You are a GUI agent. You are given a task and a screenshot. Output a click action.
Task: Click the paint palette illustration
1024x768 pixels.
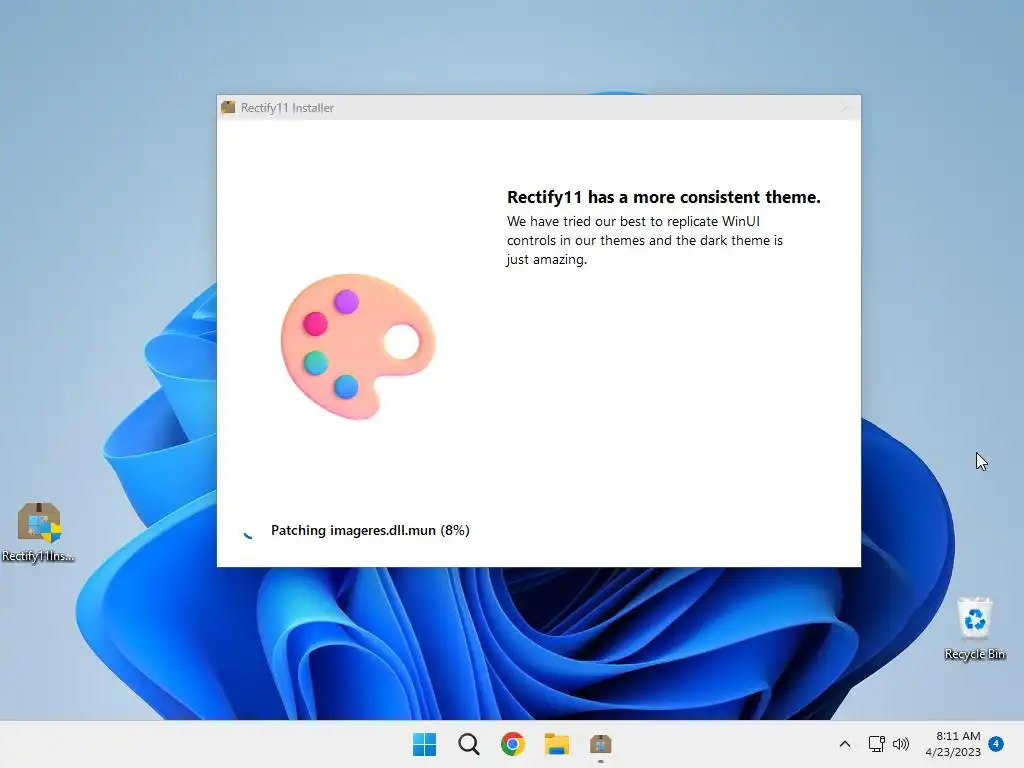pos(358,346)
